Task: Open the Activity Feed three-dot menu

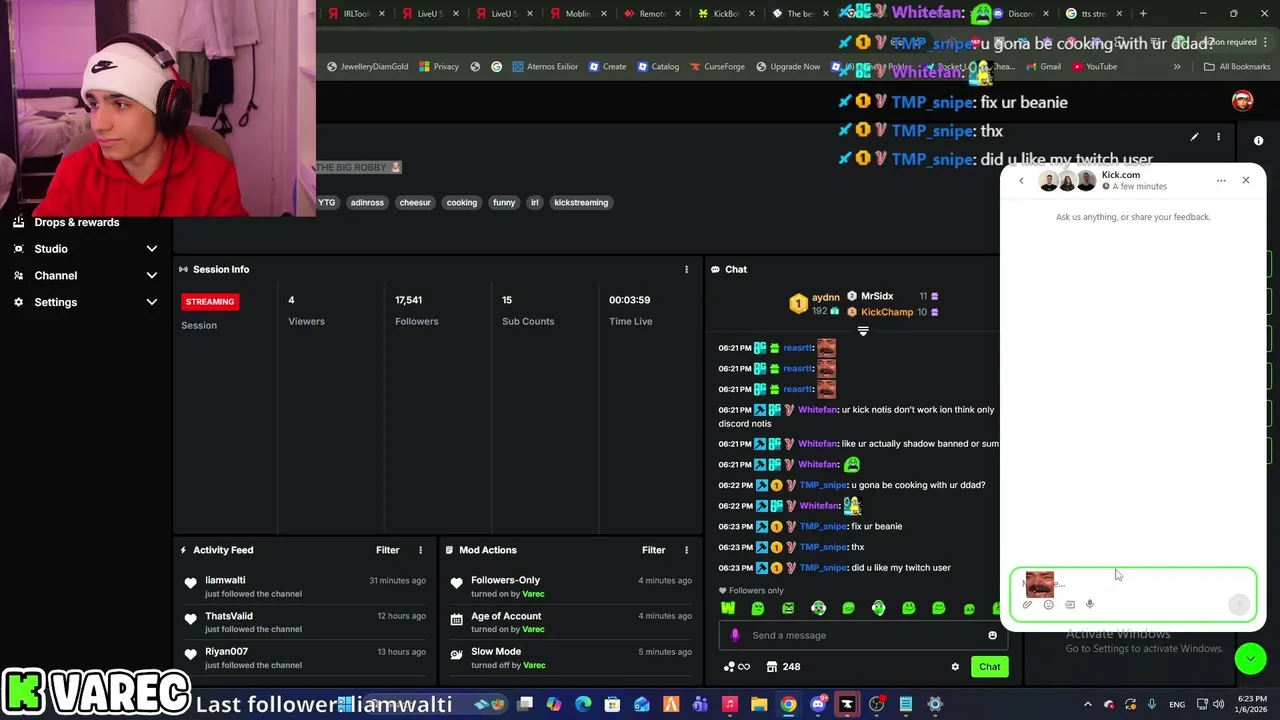Action: click(x=420, y=550)
